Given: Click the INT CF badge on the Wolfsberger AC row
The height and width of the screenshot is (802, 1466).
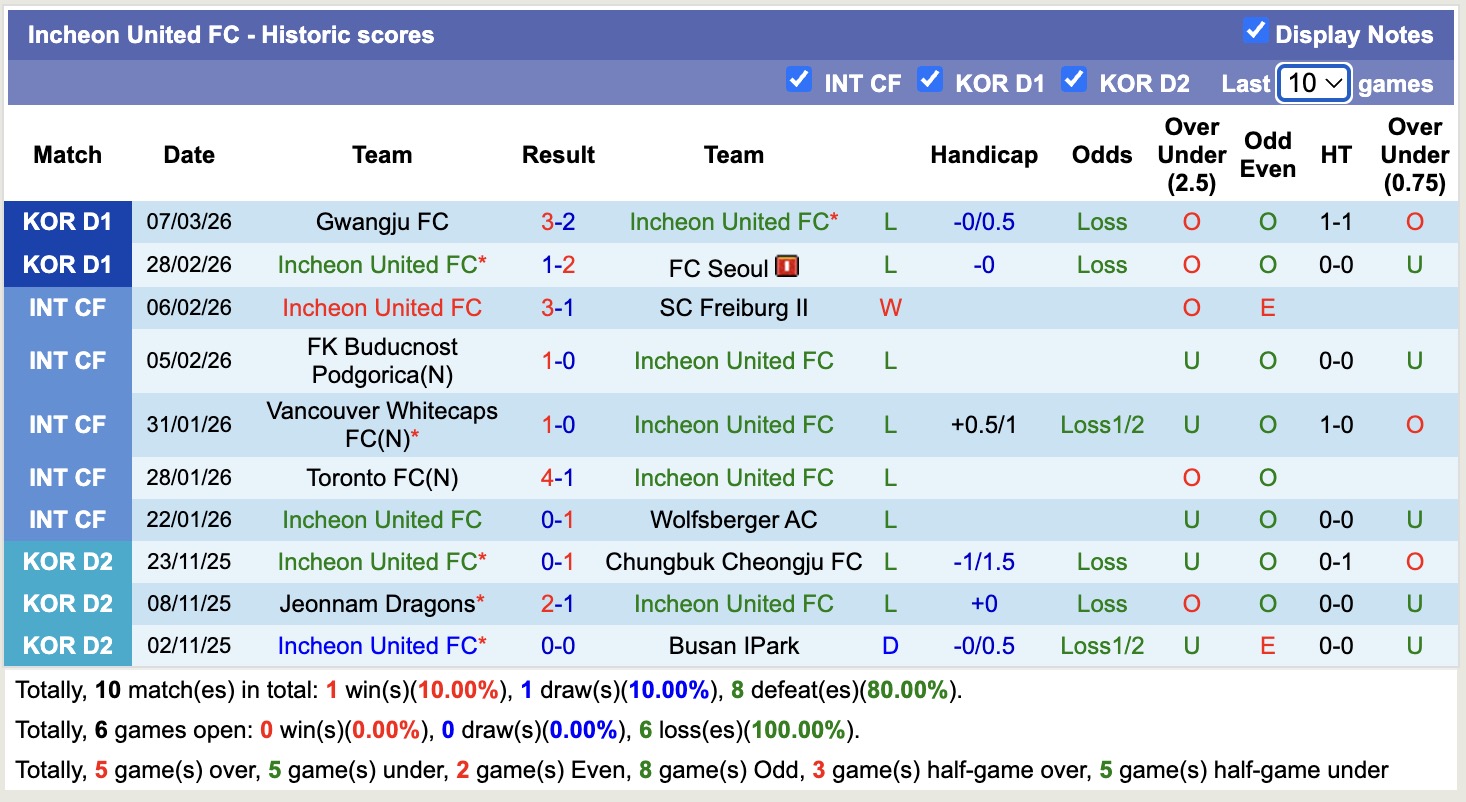Looking at the screenshot, I should 67,520.
